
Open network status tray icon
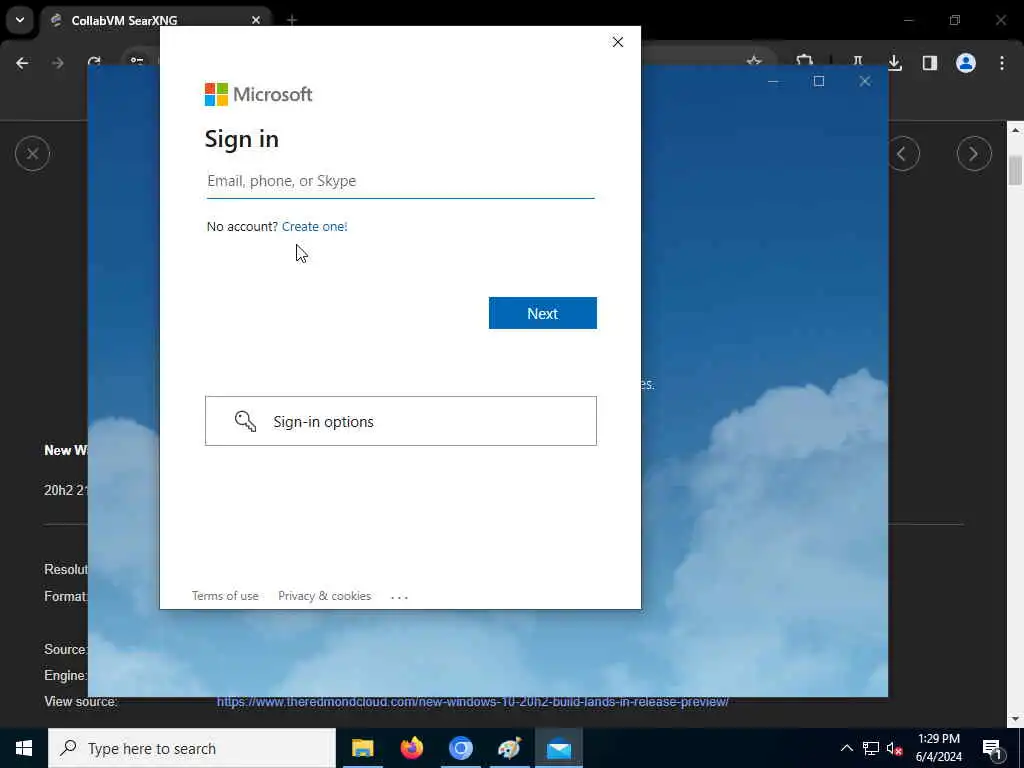coord(871,748)
